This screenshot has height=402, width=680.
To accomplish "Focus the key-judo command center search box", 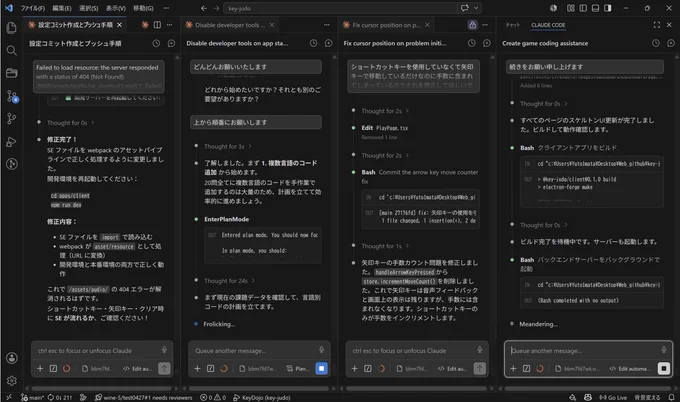I will point(339,8).
